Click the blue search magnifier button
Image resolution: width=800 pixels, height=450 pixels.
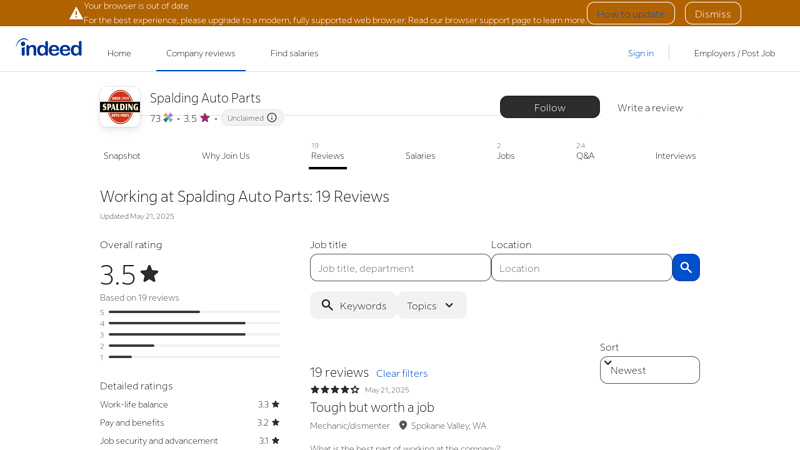point(686,267)
